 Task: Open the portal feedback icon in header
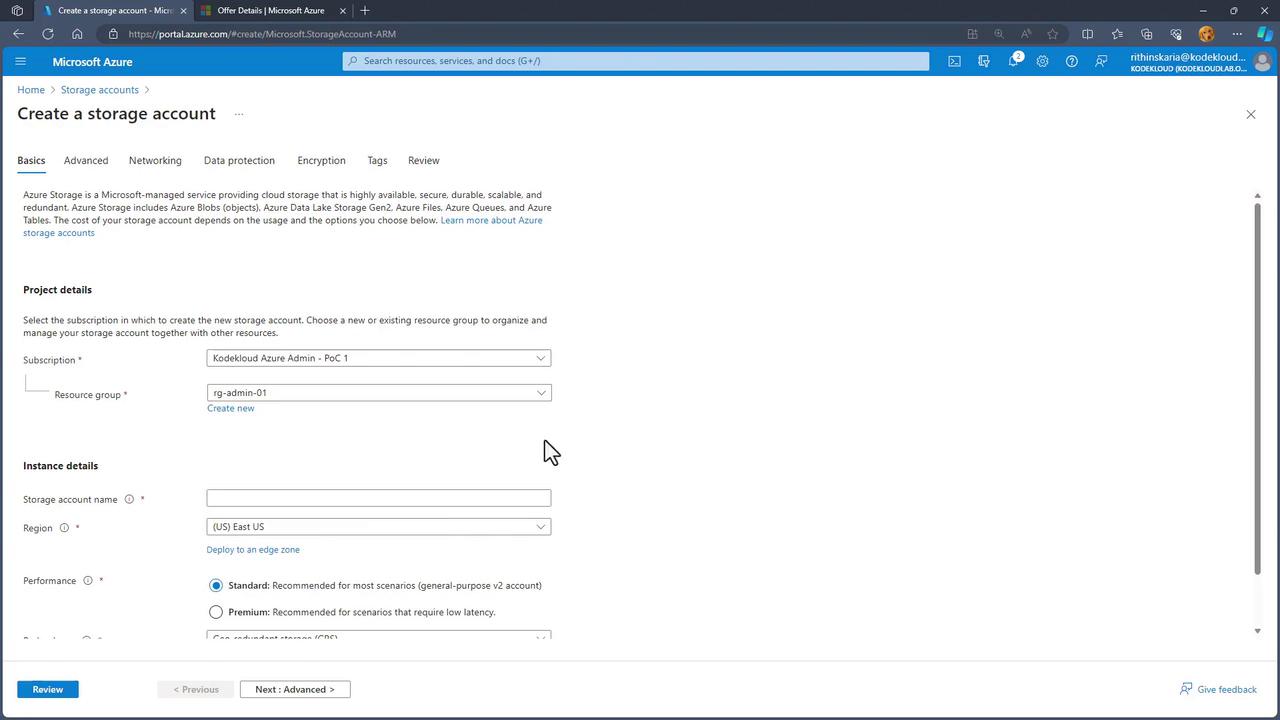[1101, 61]
